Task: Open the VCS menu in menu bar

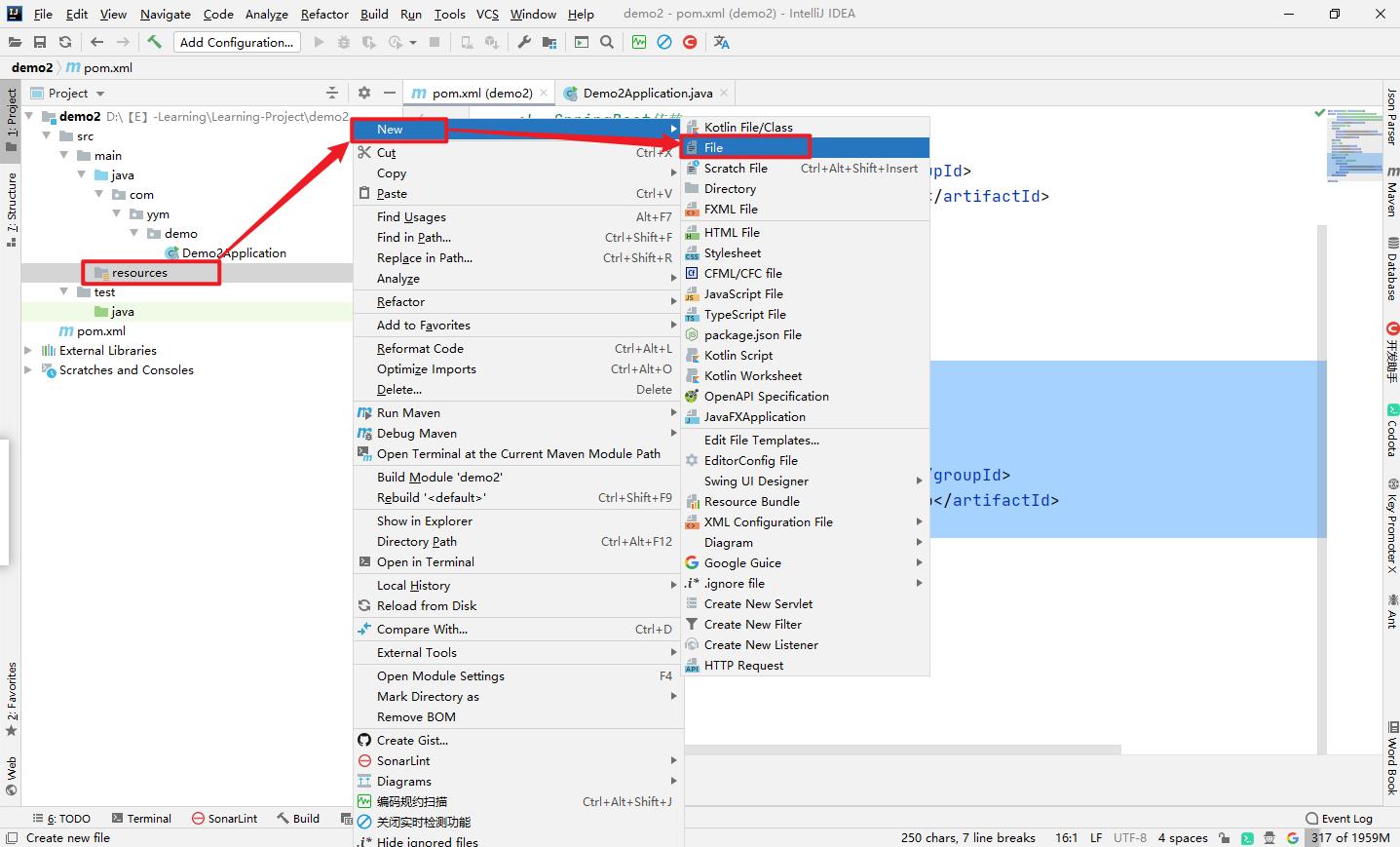Action: (487, 14)
